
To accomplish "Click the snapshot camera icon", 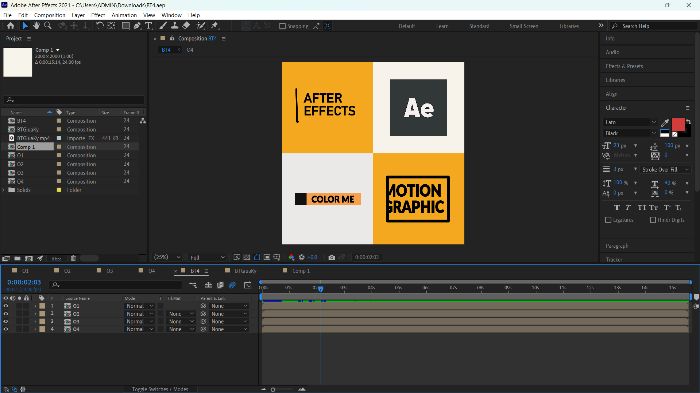I will click(332, 257).
